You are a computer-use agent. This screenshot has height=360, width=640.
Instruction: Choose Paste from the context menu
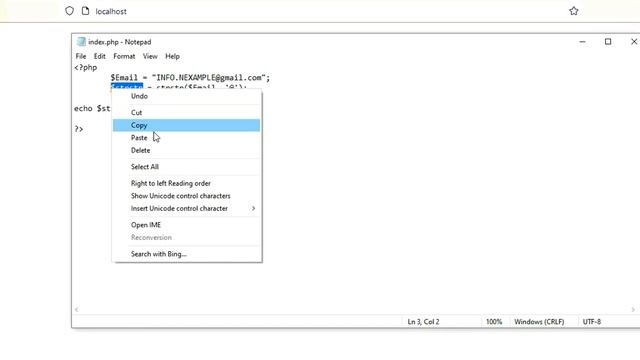click(x=187, y=138)
